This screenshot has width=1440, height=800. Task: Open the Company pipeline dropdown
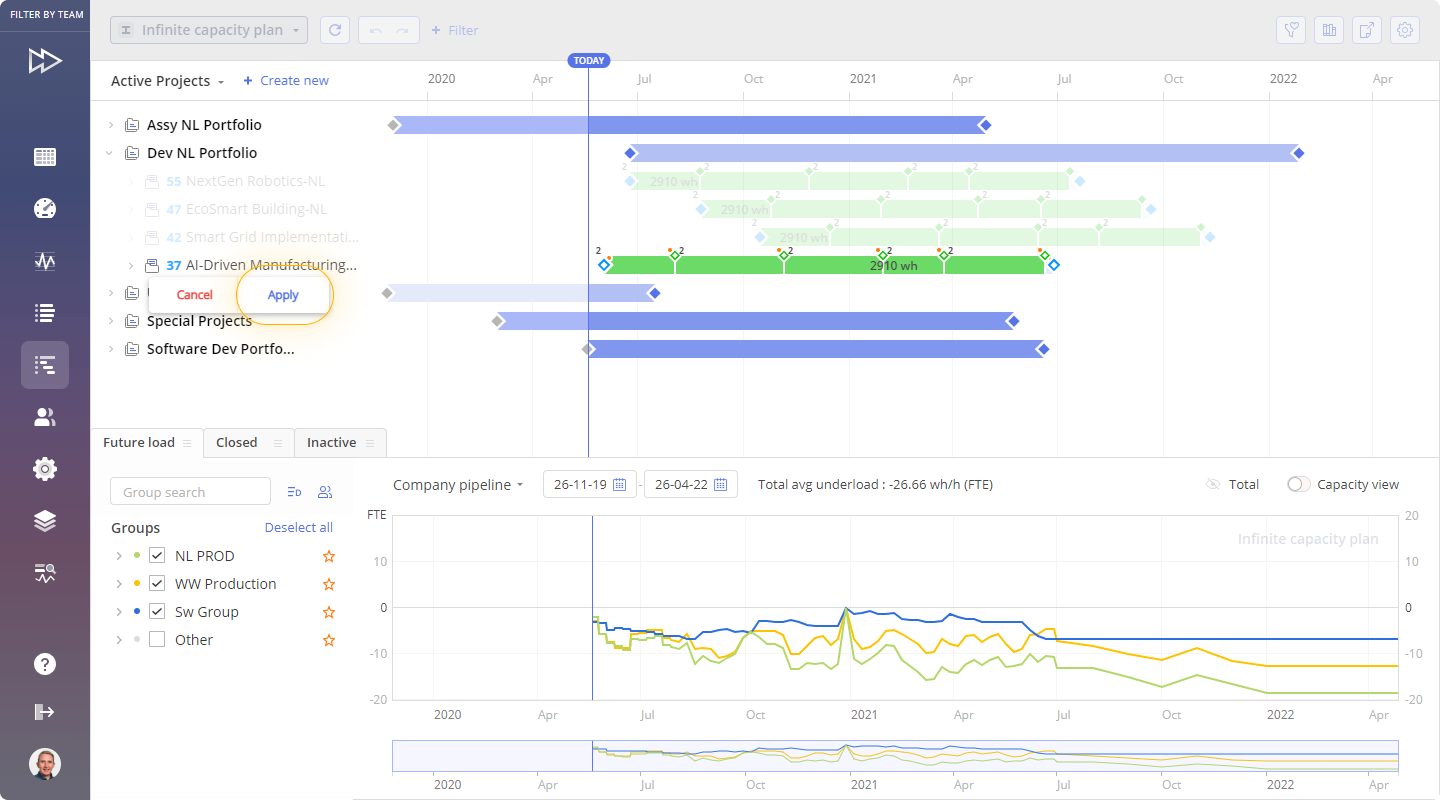click(458, 485)
